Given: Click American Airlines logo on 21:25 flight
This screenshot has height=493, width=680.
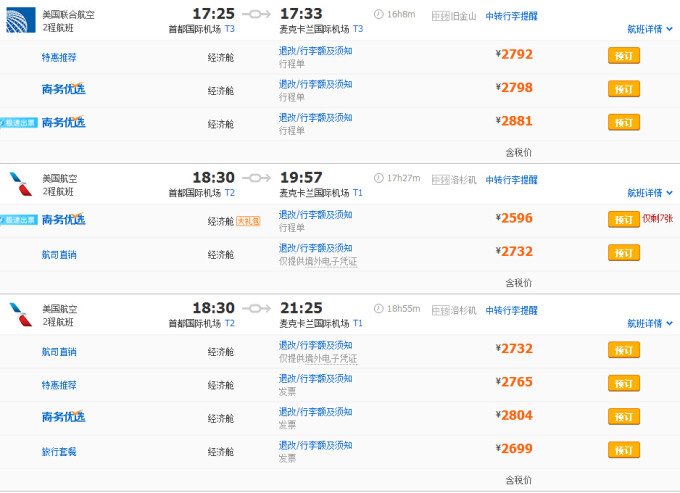Looking at the screenshot, I should coord(21,315).
